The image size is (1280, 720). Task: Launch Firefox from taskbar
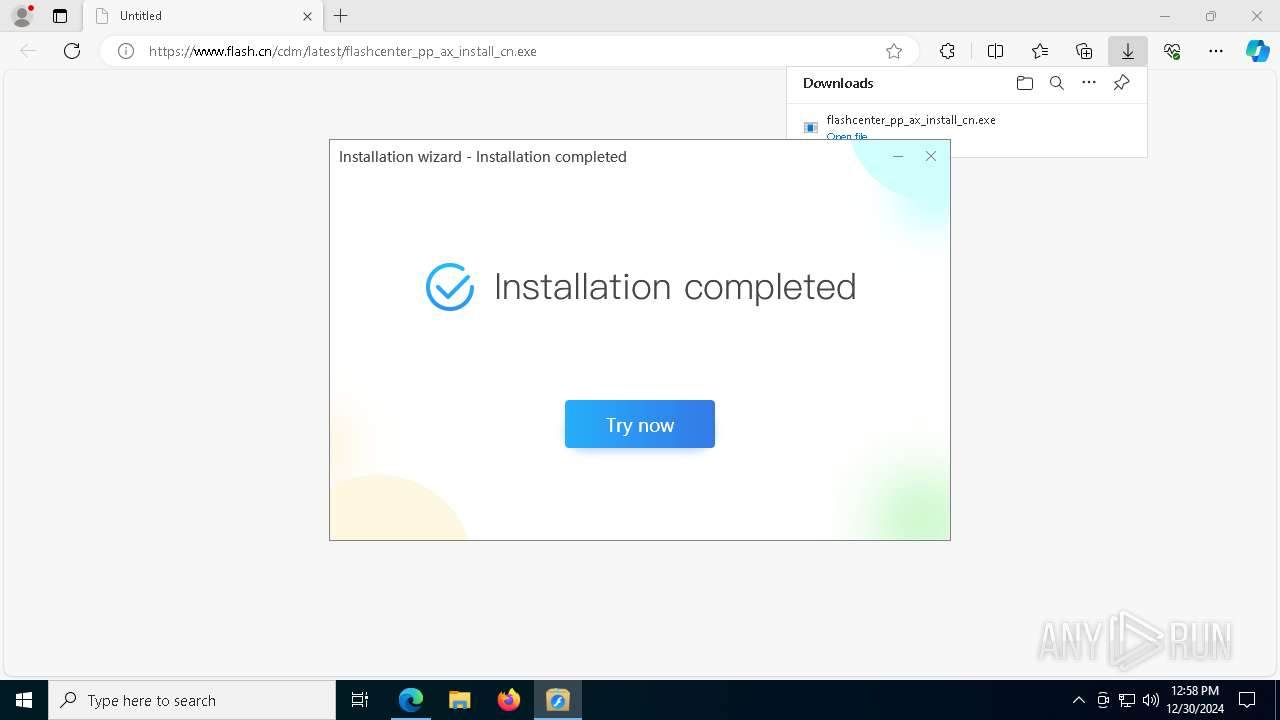point(509,700)
